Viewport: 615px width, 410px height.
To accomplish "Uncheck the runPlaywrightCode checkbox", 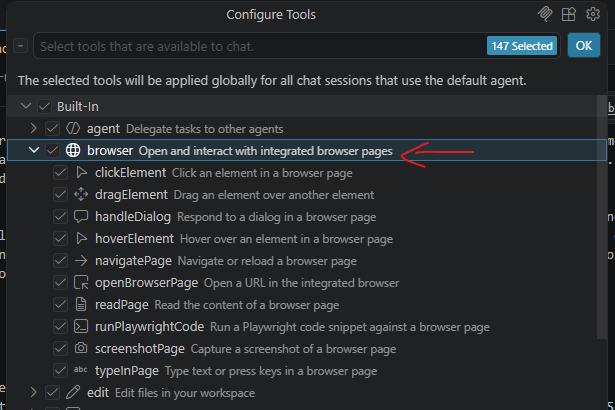I will pos(60,326).
